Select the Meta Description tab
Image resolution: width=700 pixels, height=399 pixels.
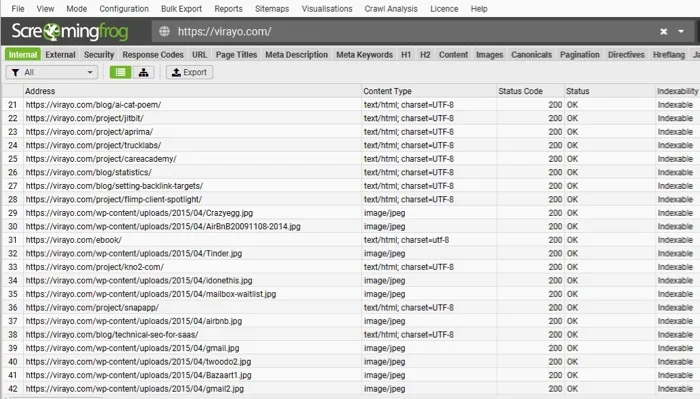[x=296, y=54]
